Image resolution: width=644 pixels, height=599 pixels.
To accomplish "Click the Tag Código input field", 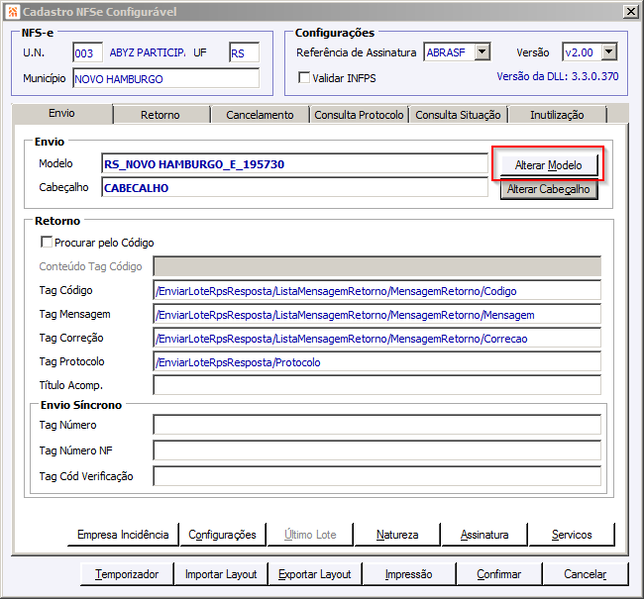I will 377,291.
